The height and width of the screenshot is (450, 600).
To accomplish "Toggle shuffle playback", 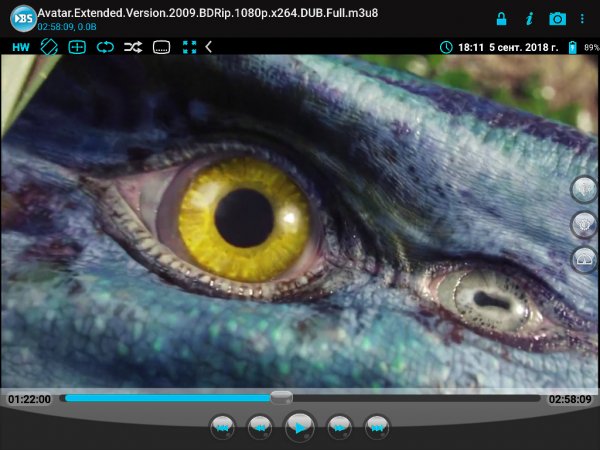I will point(133,47).
